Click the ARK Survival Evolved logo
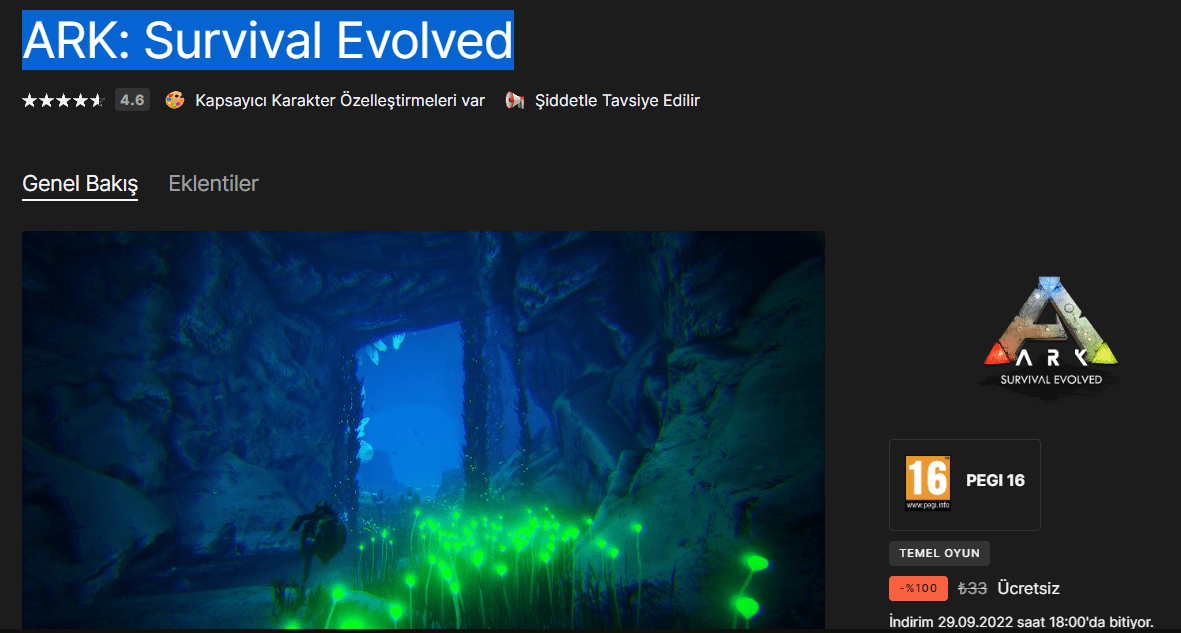Screen dimensions: 1181x633 (x=1052, y=336)
